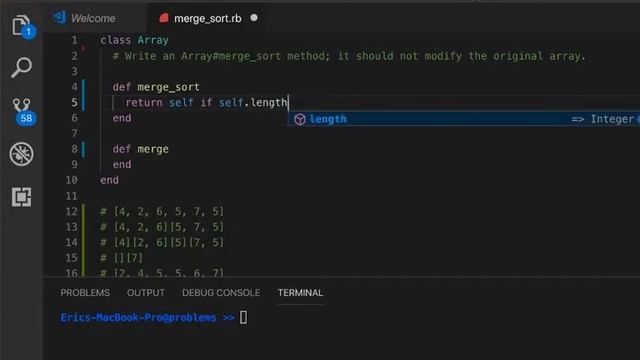Click the '=> Integer' type hint in suggestion
Viewport: 640px width, 360px height.
[603, 119]
